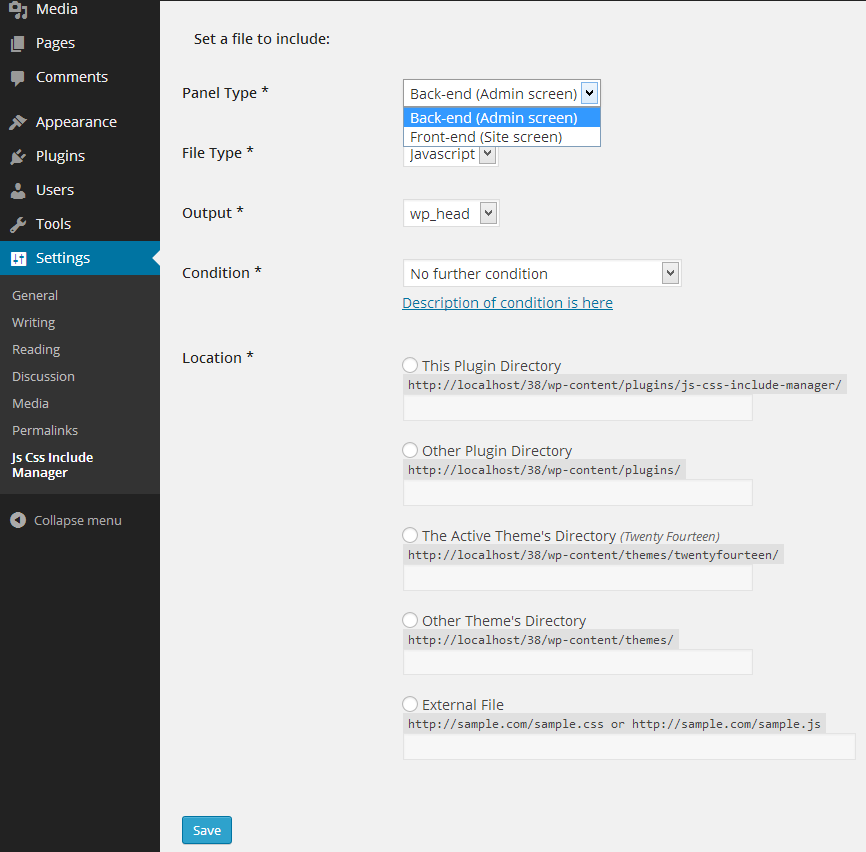Screen dimensions: 866x852
Task: Click the sample.com/sample.css example text
Action: [x=614, y=724]
